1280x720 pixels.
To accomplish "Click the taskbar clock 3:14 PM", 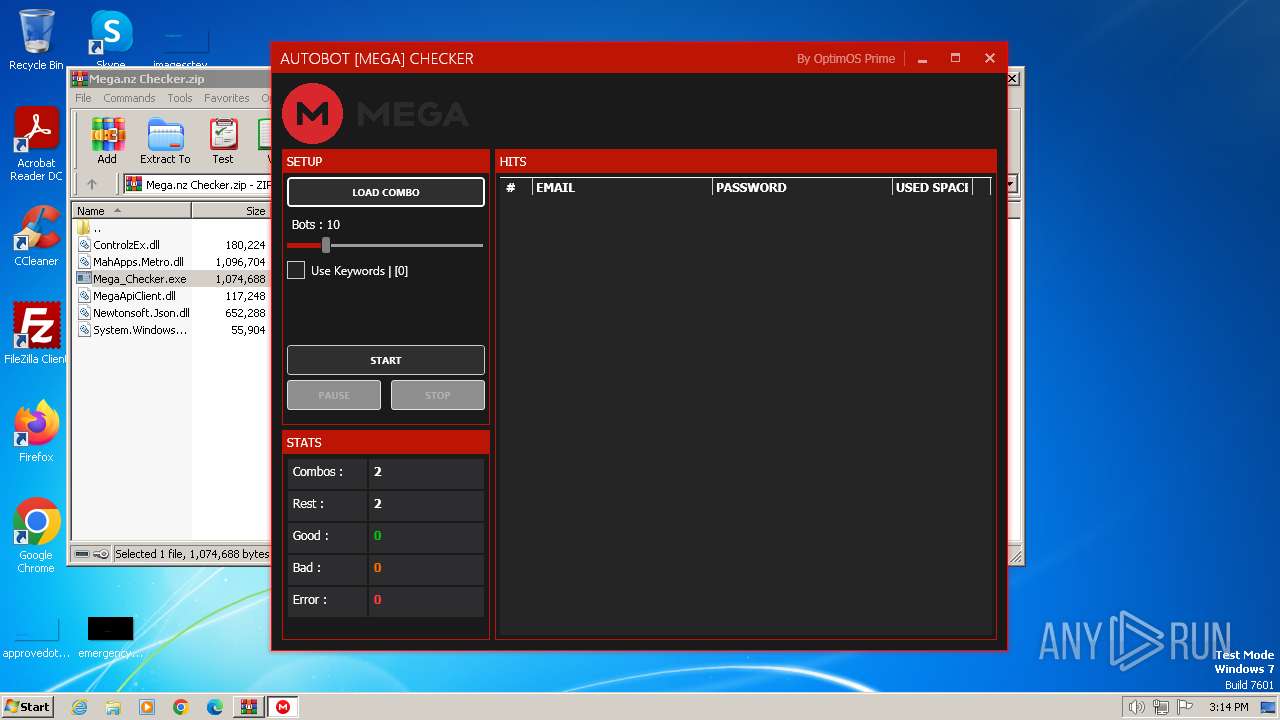I will pos(1229,707).
